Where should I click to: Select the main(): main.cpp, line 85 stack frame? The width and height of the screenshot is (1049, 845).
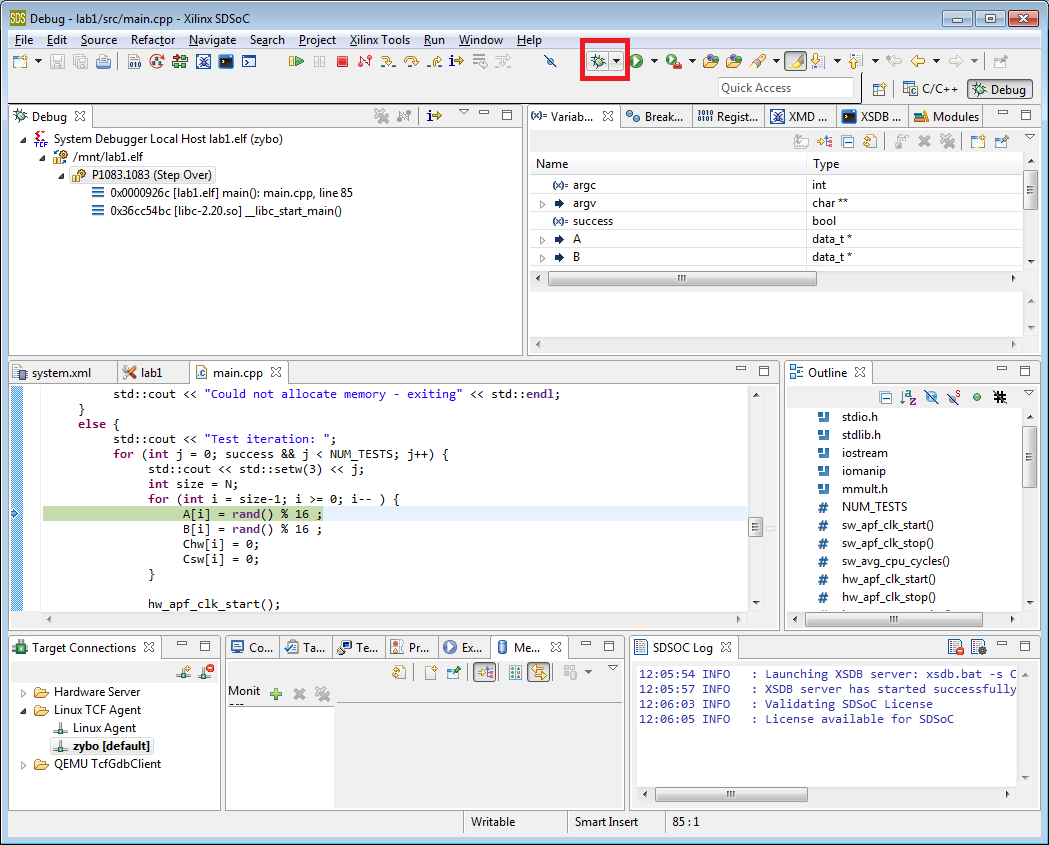point(231,193)
